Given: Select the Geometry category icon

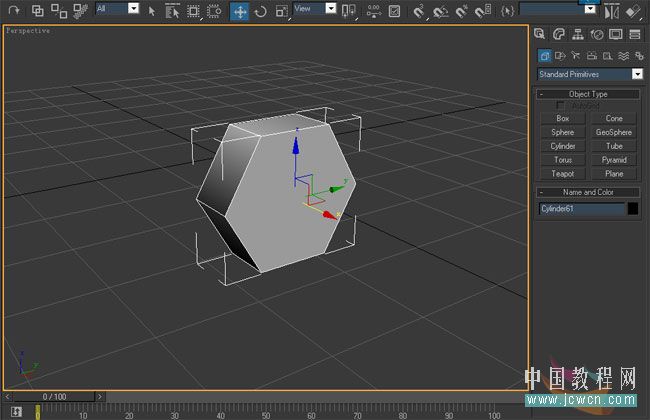Looking at the screenshot, I should tap(545, 56).
